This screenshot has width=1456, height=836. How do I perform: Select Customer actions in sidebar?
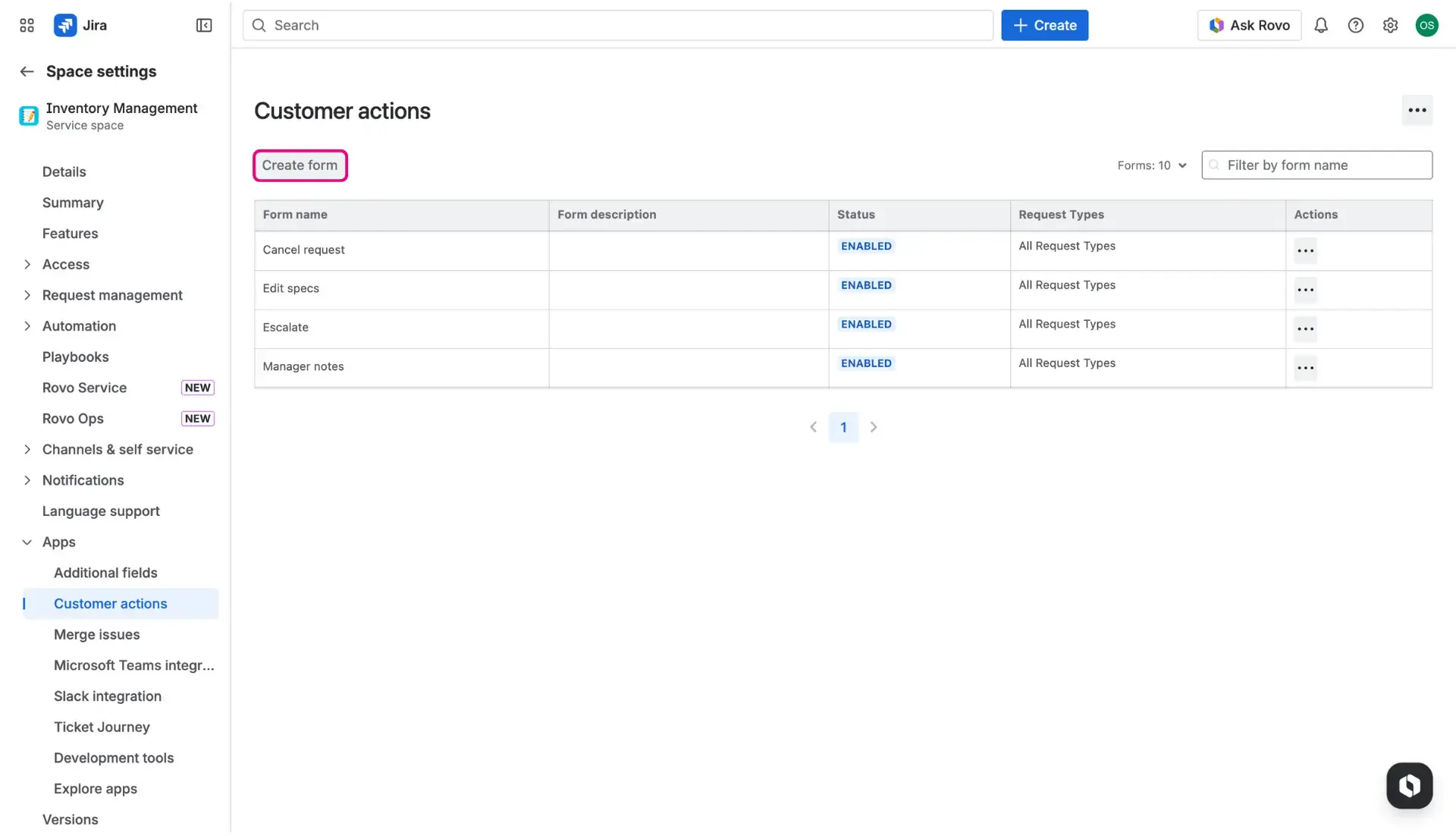click(111, 603)
